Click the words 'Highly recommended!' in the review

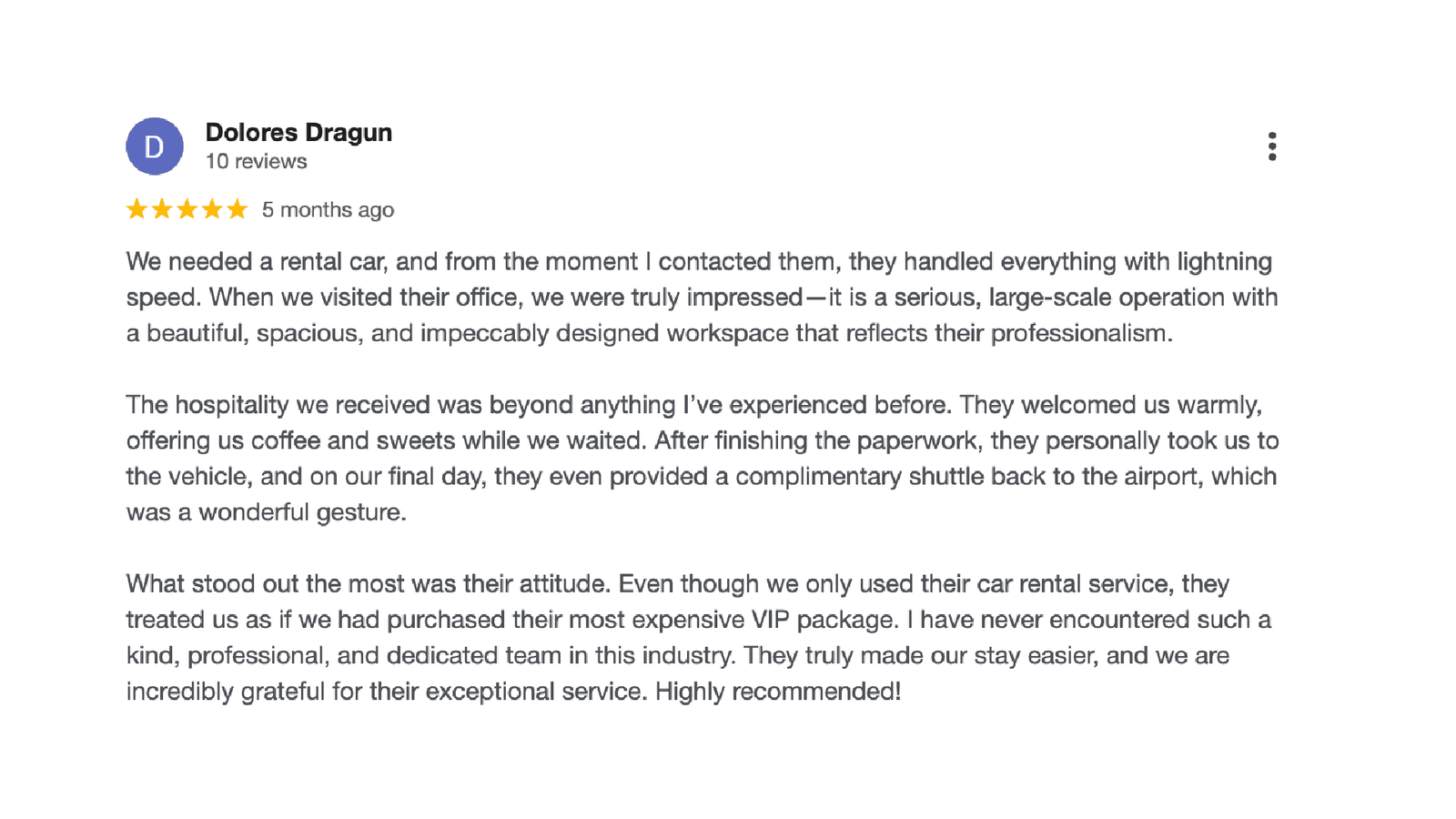click(778, 692)
